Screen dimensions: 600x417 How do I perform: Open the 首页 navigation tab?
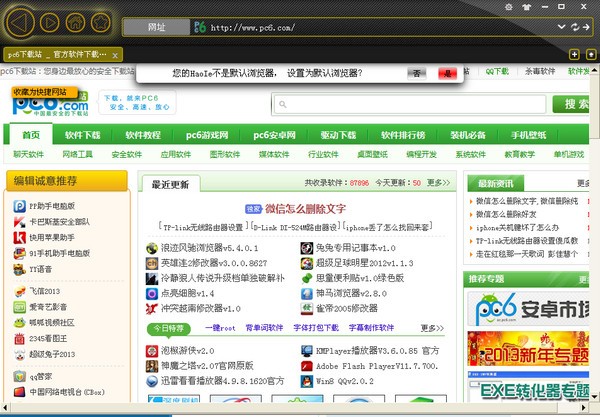[x=31, y=135]
